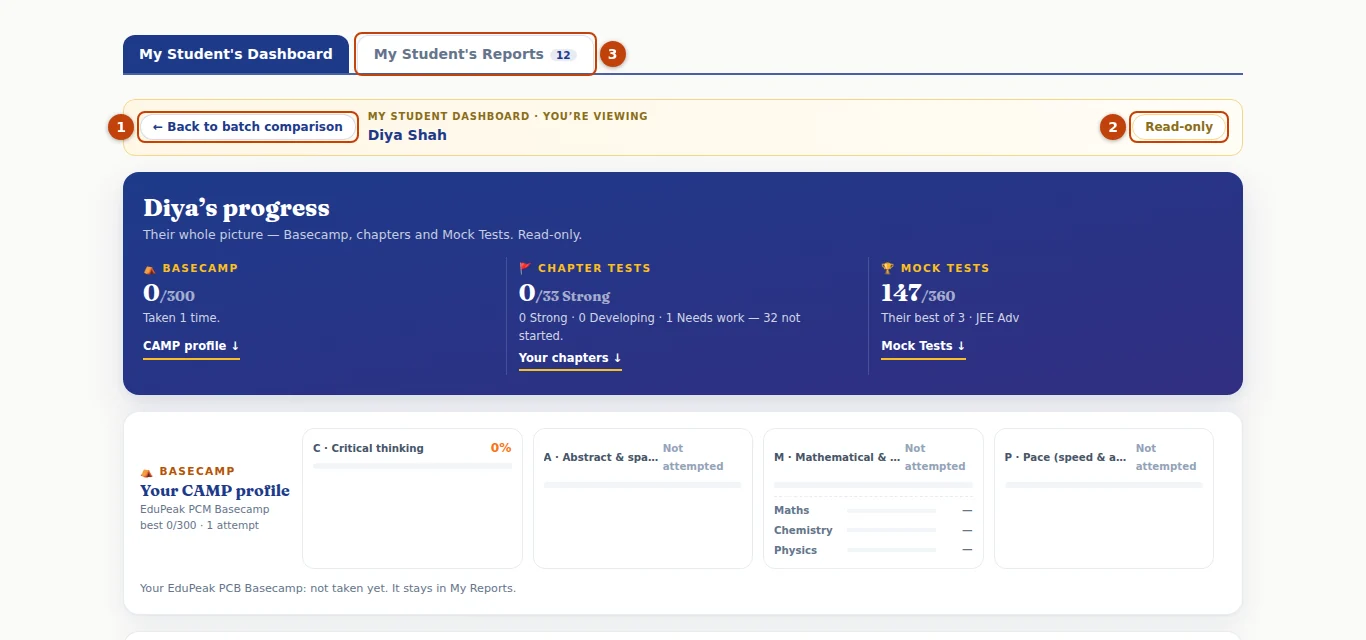Viewport: 1366px width, 640px height.
Task: Click the Physics progress bar
Action: coord(891,550)
